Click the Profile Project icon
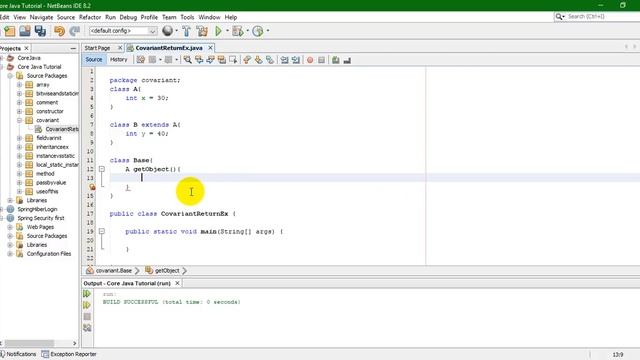The image size is (640, 360). pos(258,31)
